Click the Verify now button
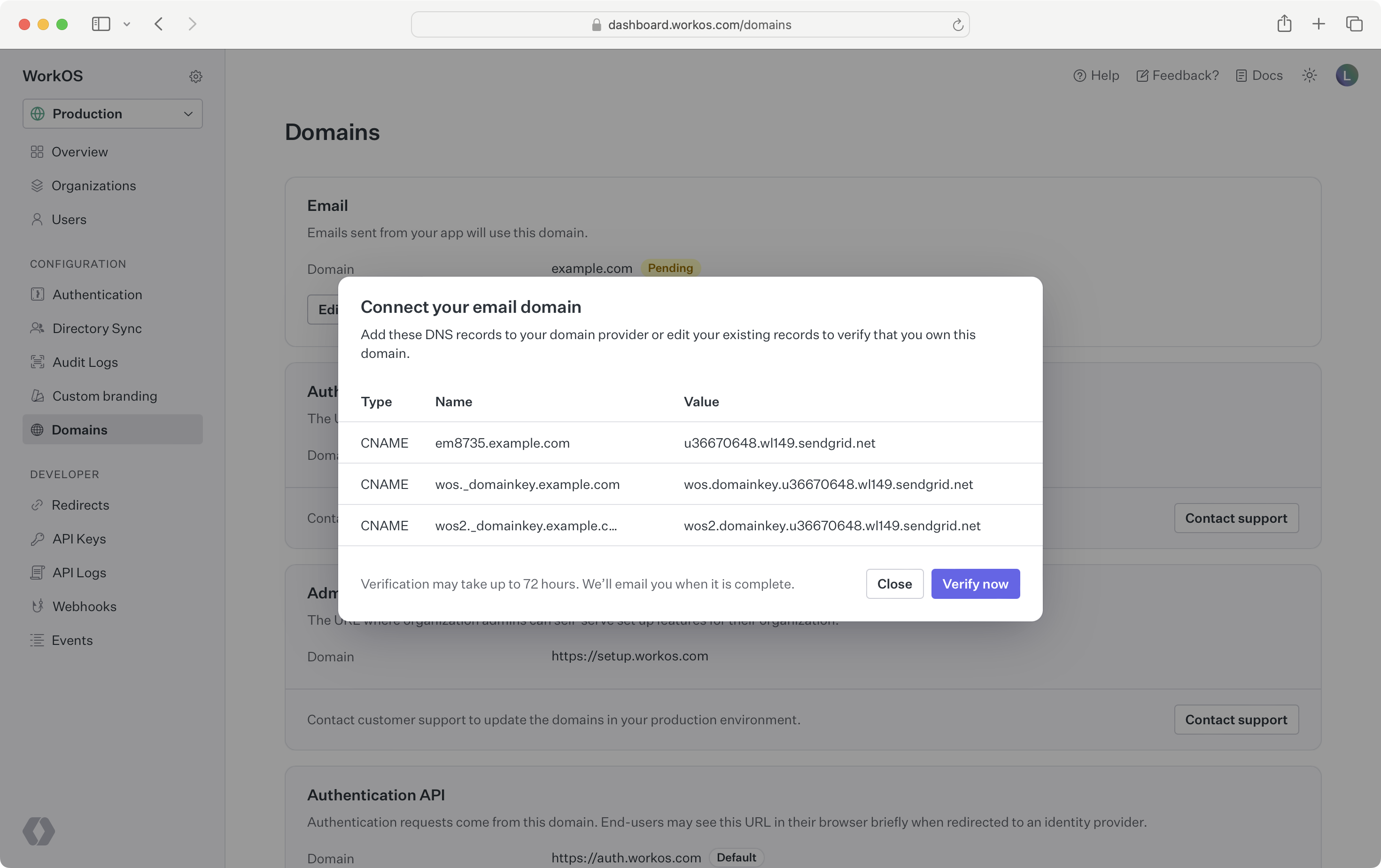Image resolution: width=1381 pixels, height=868 pixels. 975,583
